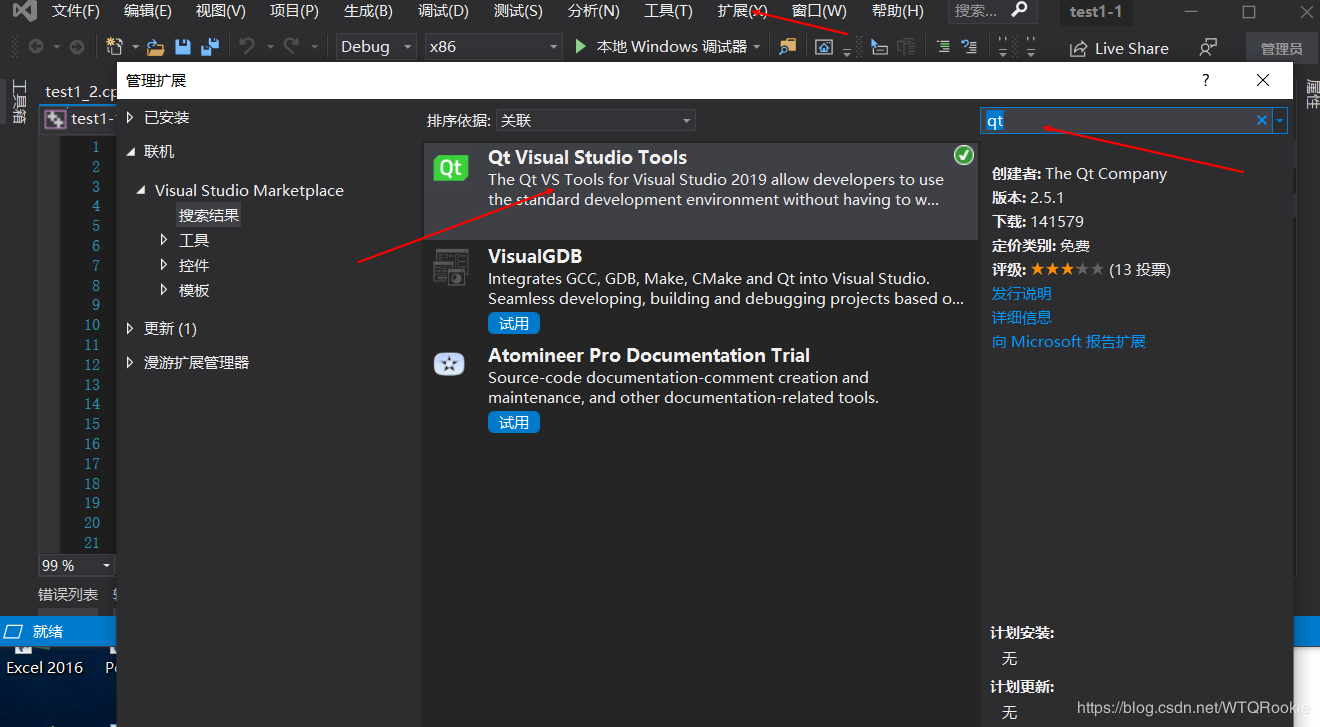
Task: Select the VisualGDB extension icon
Action: click(x=451, y=267)
